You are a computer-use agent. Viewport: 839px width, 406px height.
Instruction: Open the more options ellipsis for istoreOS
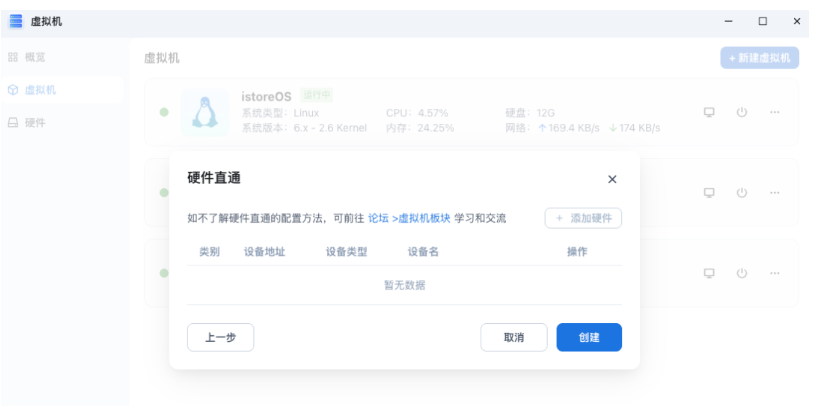(x=774, y=112)
